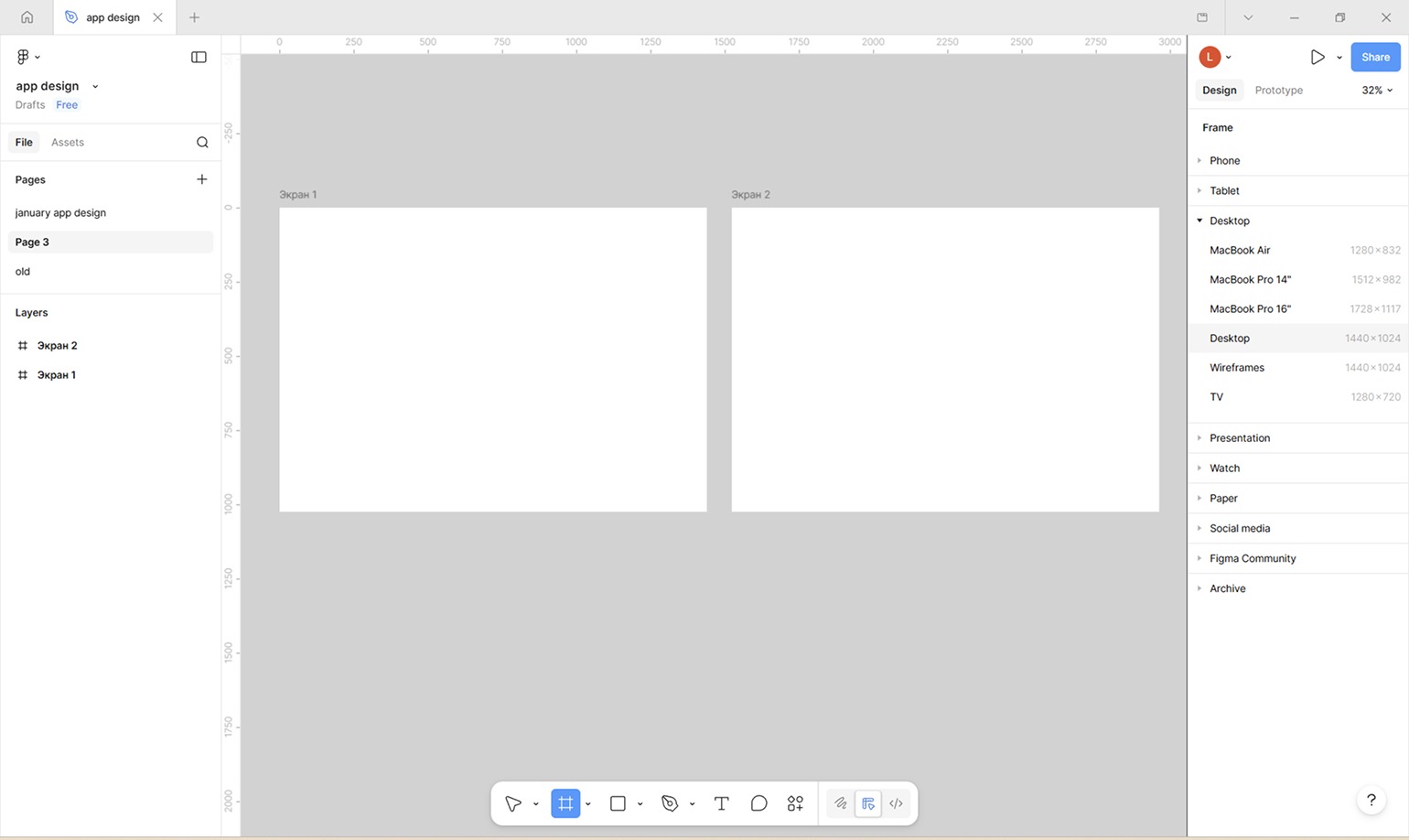
Task: Select the Pen tool
Action: coord(670,803)
